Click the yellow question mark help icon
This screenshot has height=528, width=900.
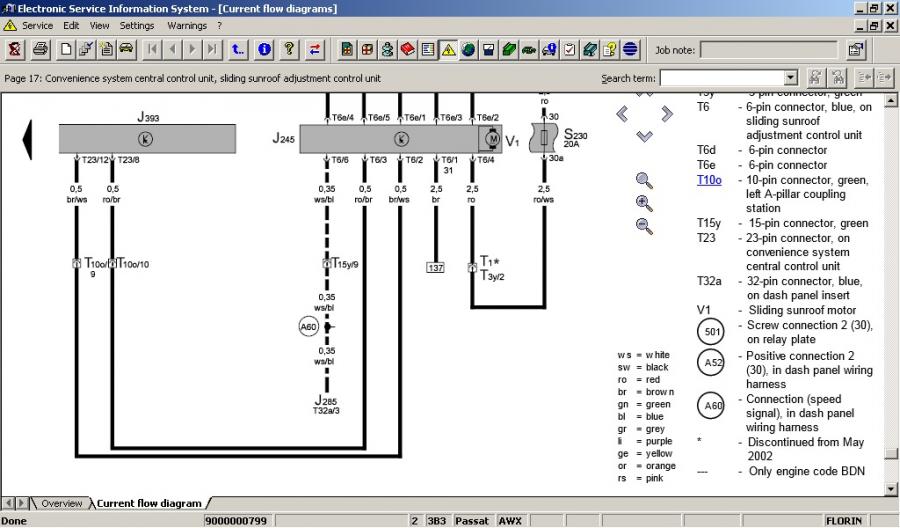coord(289,49)
